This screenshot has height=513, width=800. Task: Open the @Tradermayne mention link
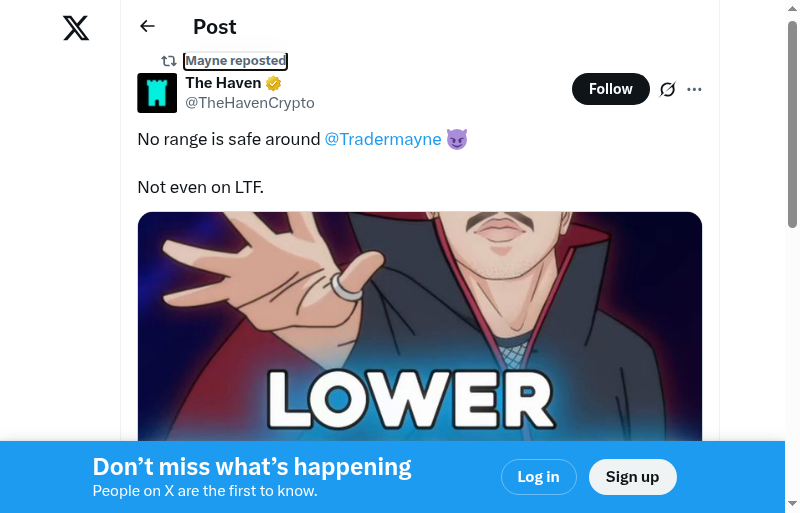click(383, 139)
